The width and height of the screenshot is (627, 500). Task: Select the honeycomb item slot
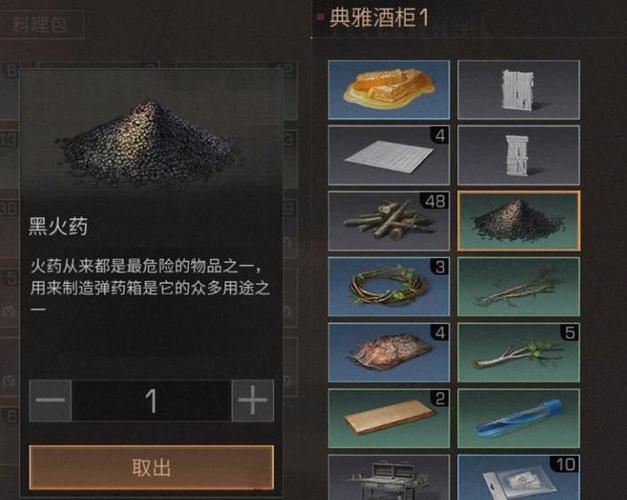(389, 90)
